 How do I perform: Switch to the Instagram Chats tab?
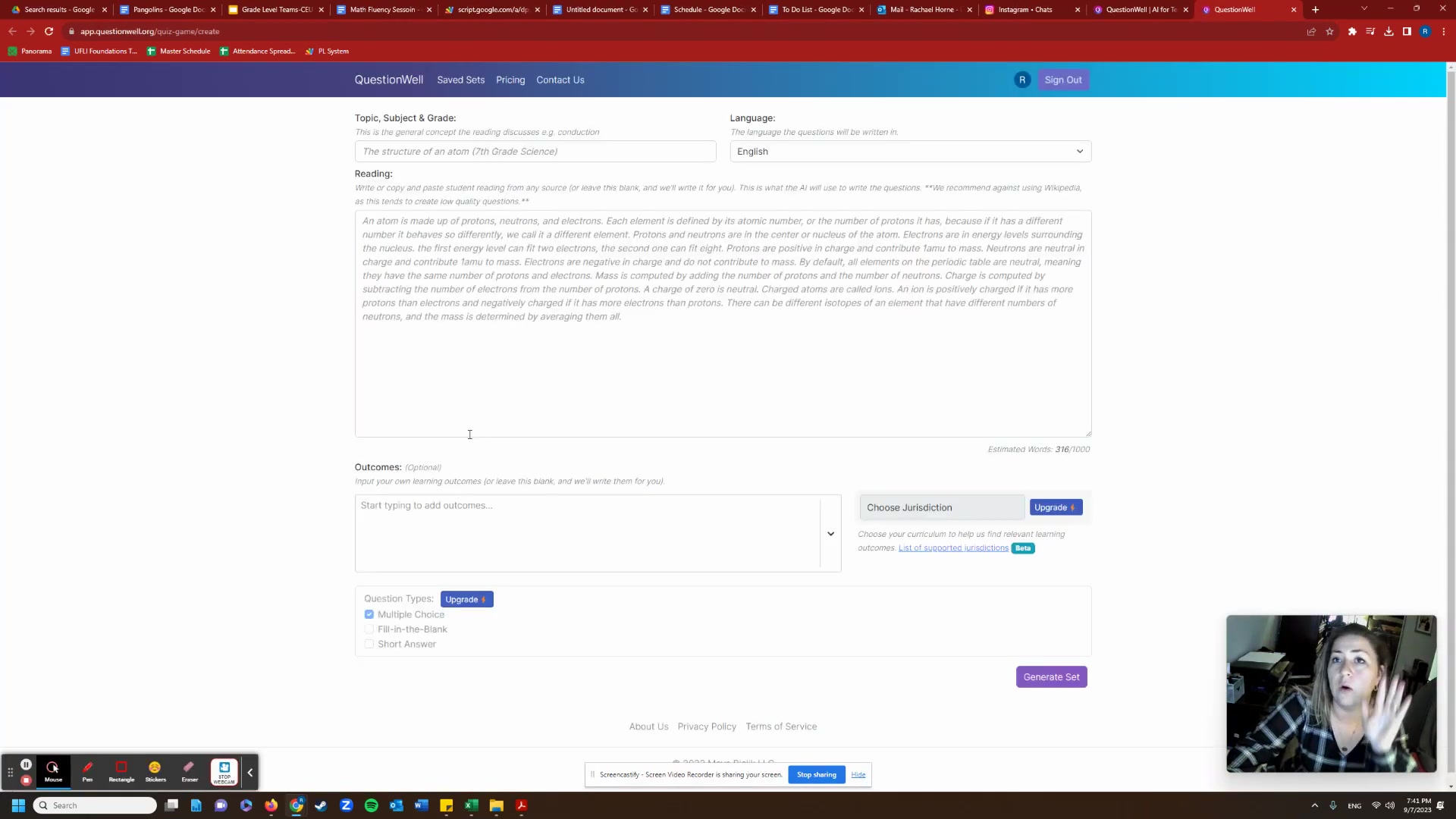[x=1025, y=9]
